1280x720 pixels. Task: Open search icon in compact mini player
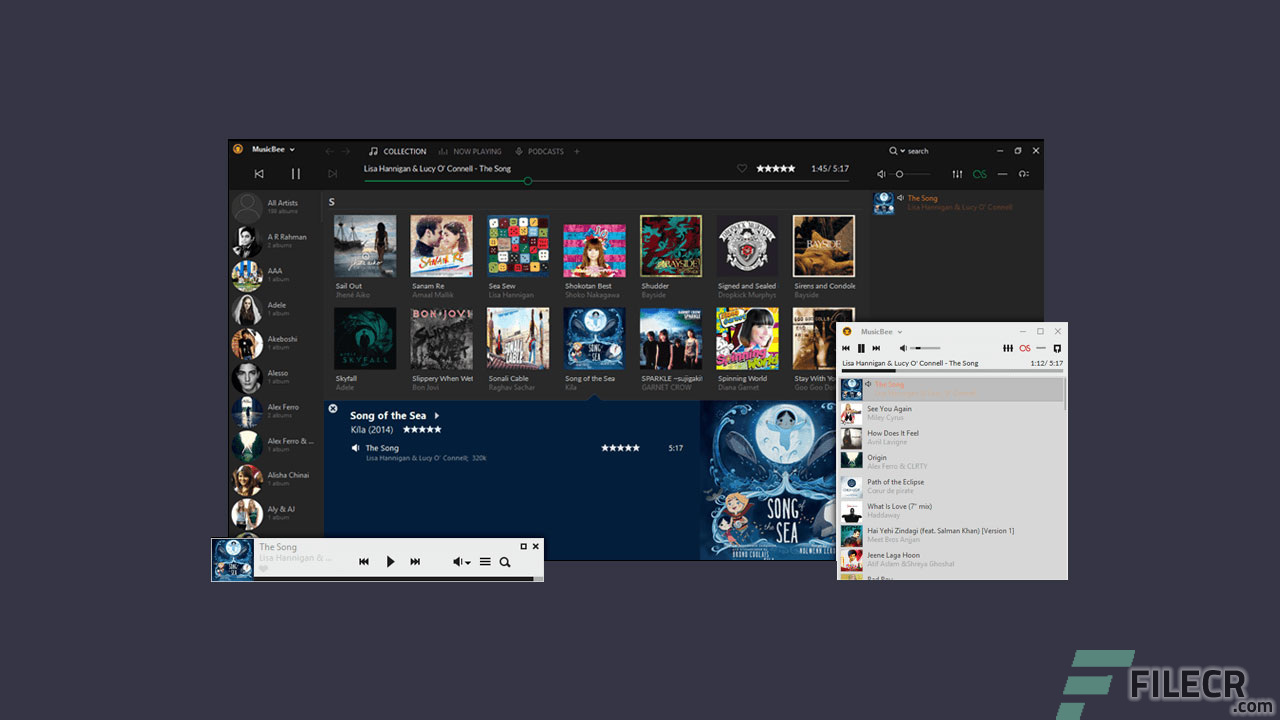(x=505, y=562)
